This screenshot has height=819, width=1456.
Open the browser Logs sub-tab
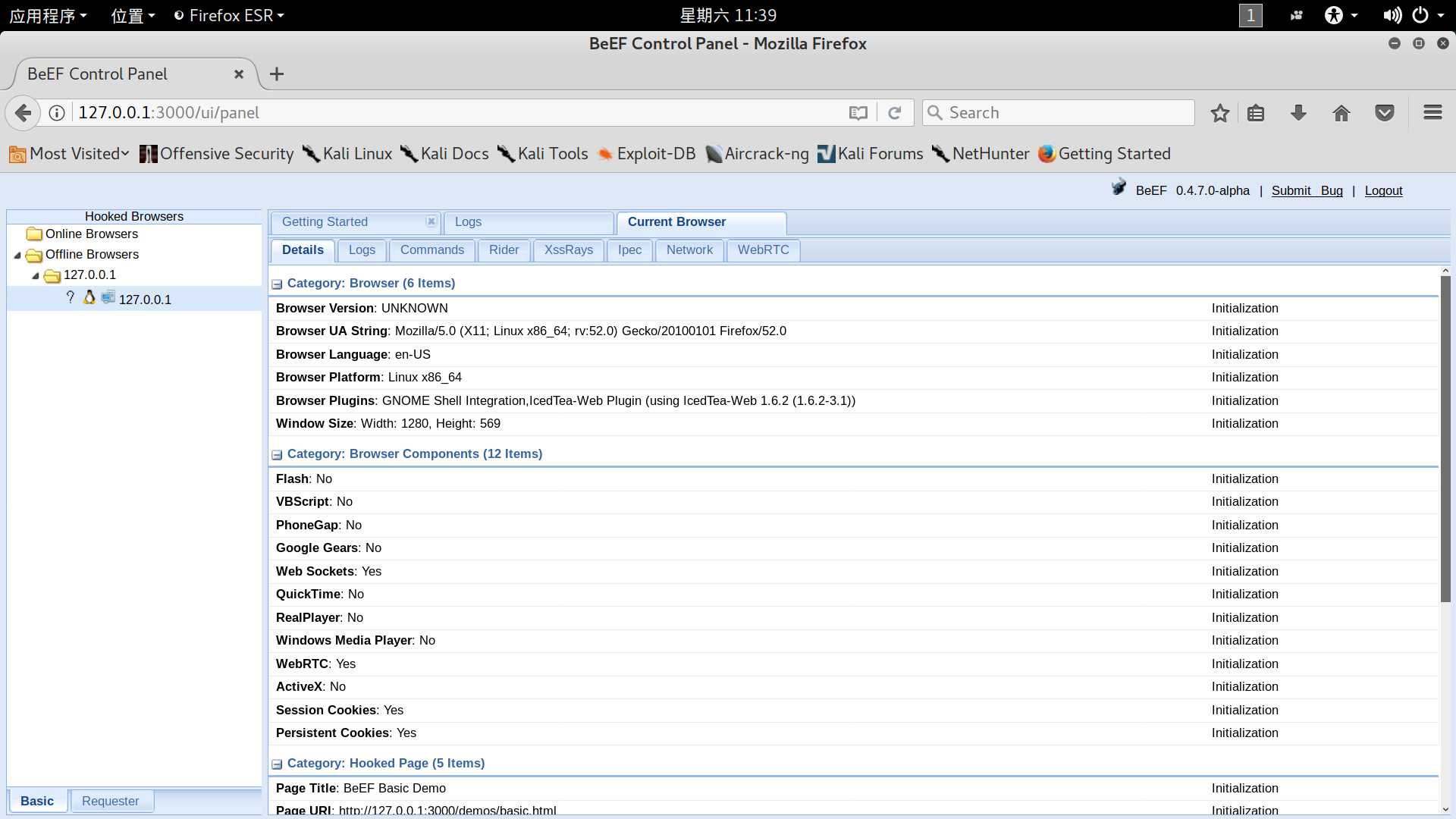click(x=362, y=250)
